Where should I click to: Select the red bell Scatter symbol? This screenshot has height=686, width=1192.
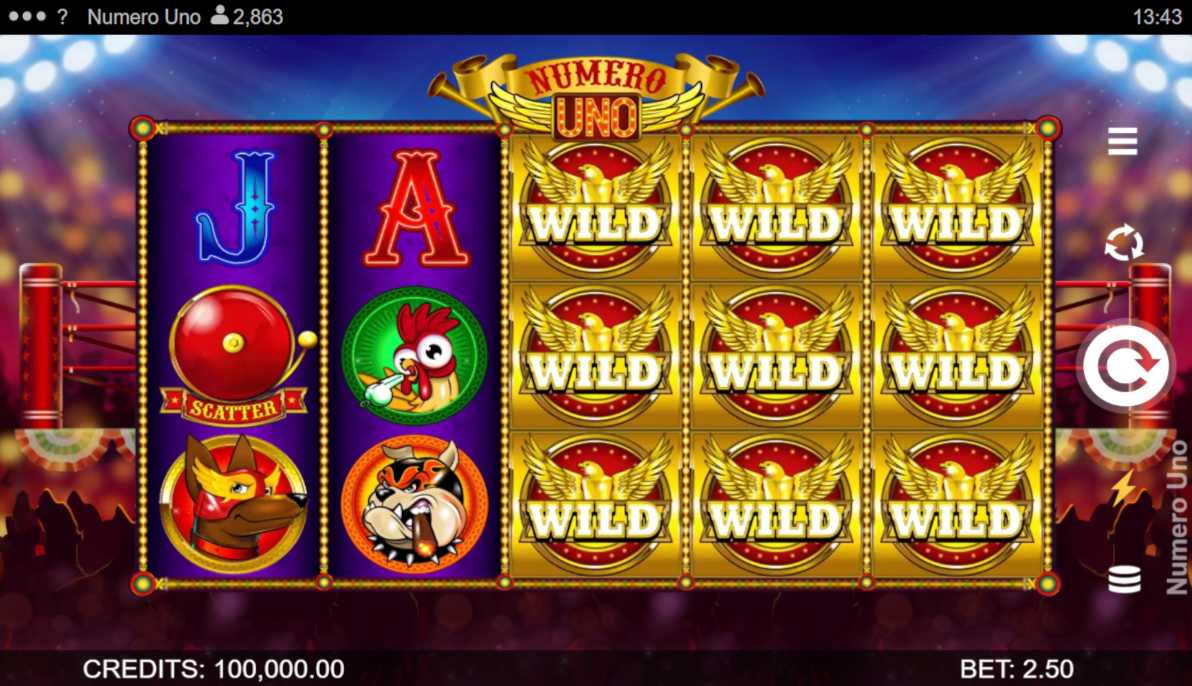233,356
